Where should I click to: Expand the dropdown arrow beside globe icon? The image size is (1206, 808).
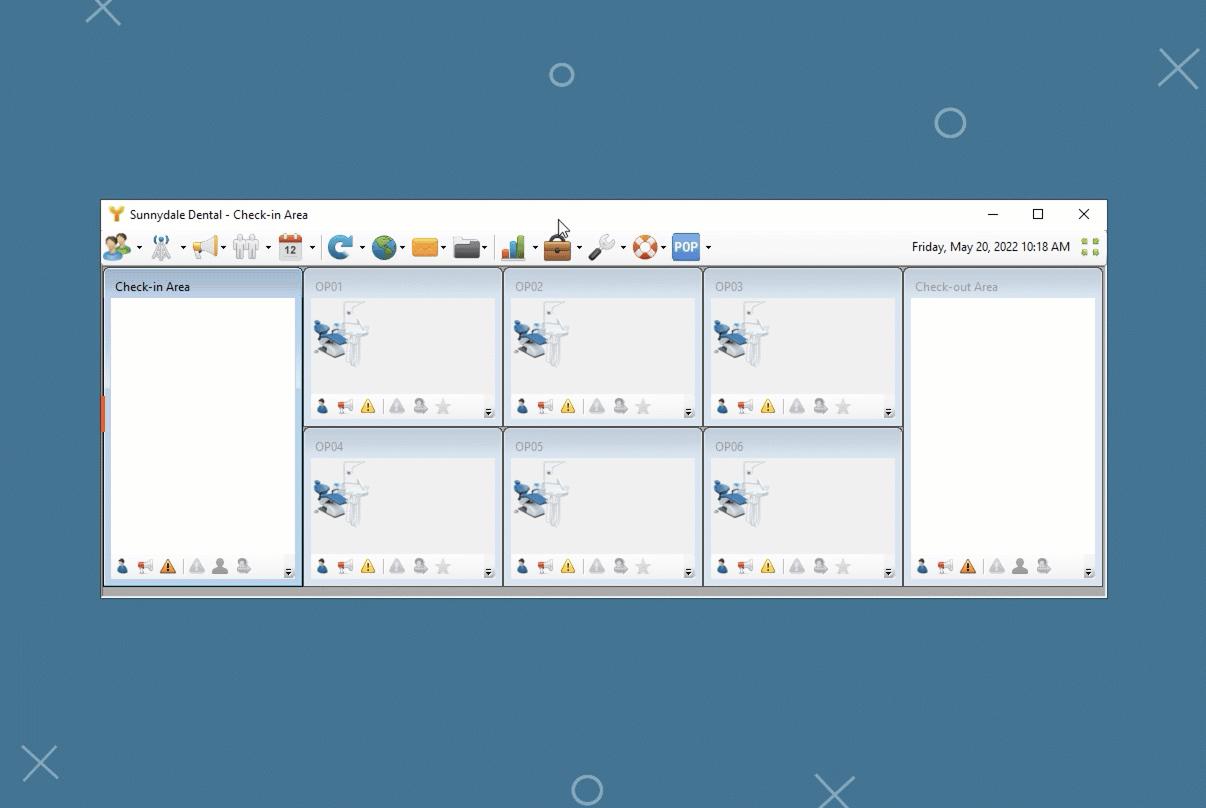click(402, 248)
